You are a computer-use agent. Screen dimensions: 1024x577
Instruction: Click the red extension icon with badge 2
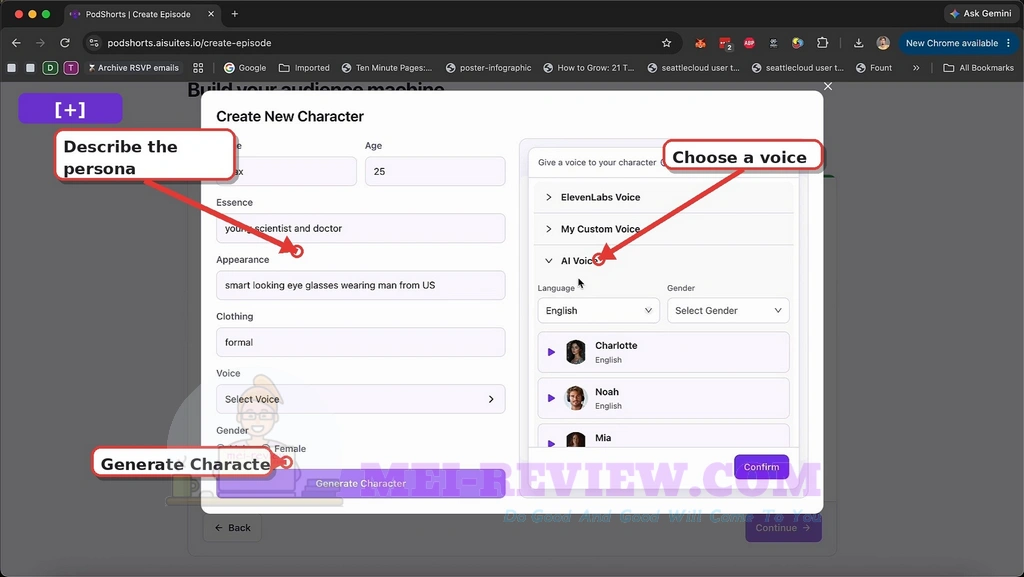click(x=726, y=44)
